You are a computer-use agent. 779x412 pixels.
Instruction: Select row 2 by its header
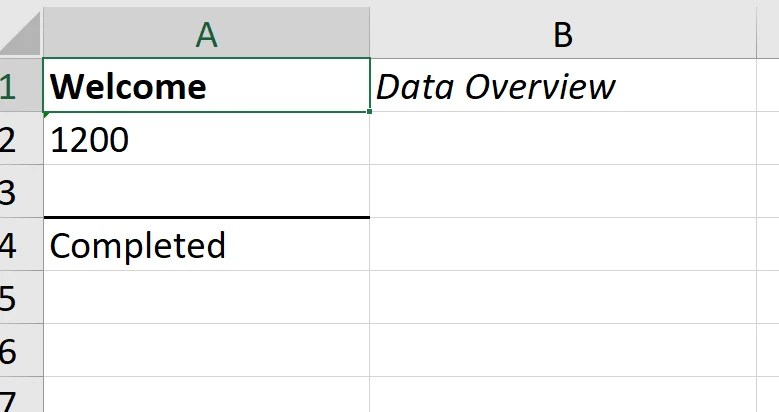(x=10, y=140)
